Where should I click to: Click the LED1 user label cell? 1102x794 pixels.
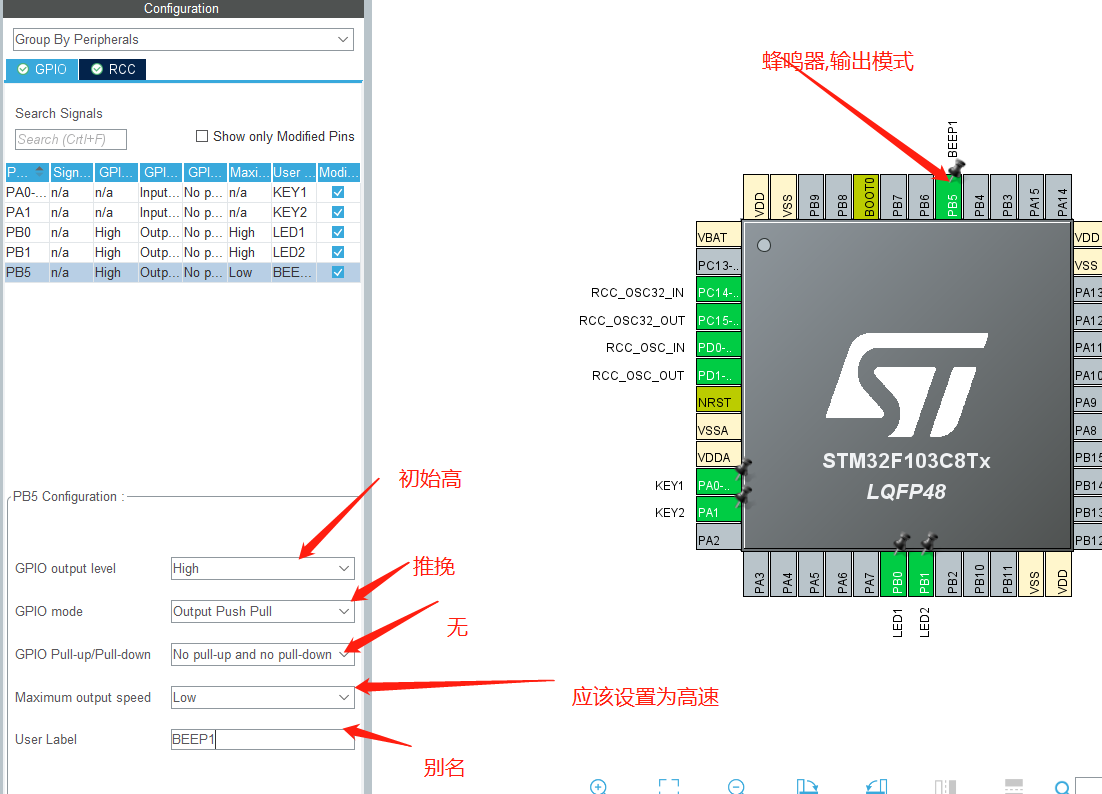pyautogui.click(x=294, y=232)
